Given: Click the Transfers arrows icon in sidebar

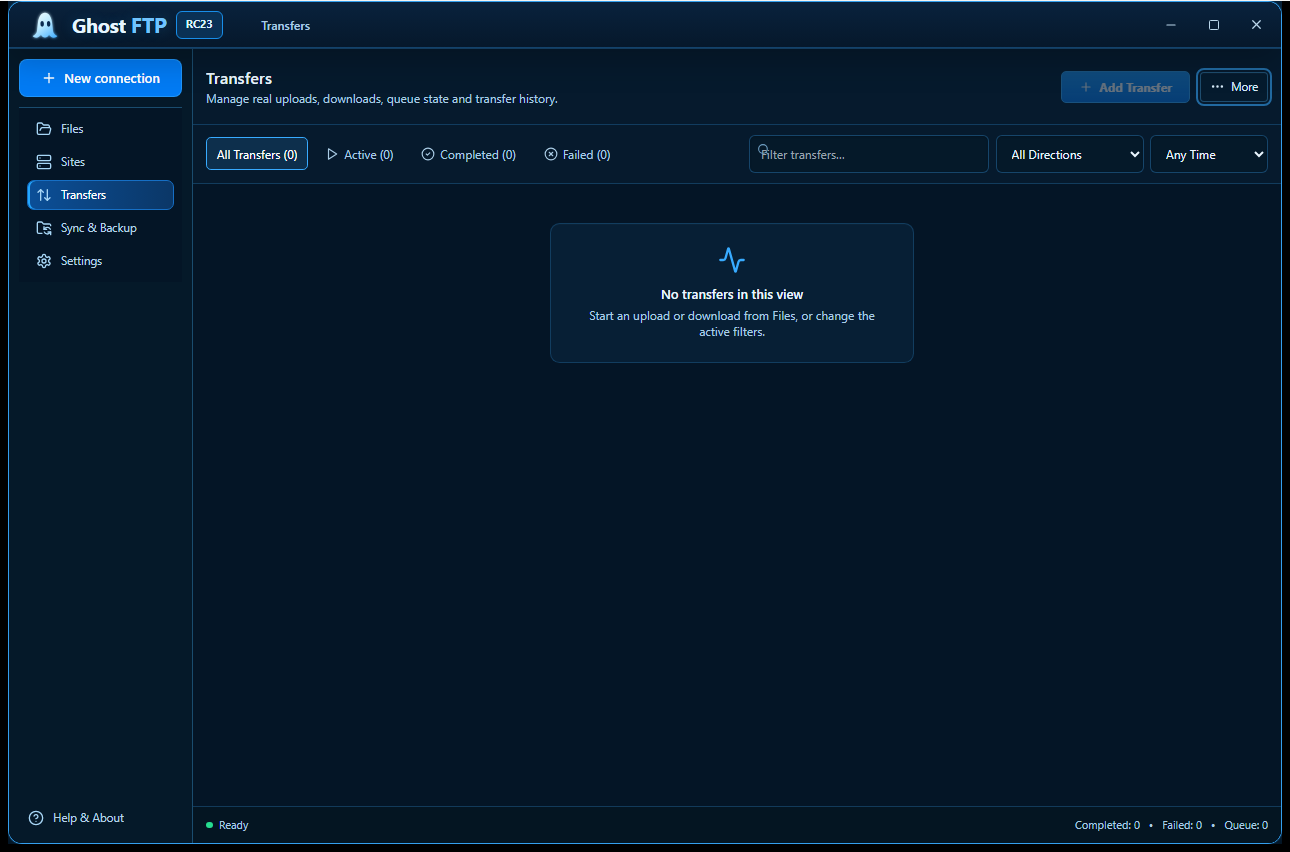Looking at the screenshot, I should click(x=44, y=195).
